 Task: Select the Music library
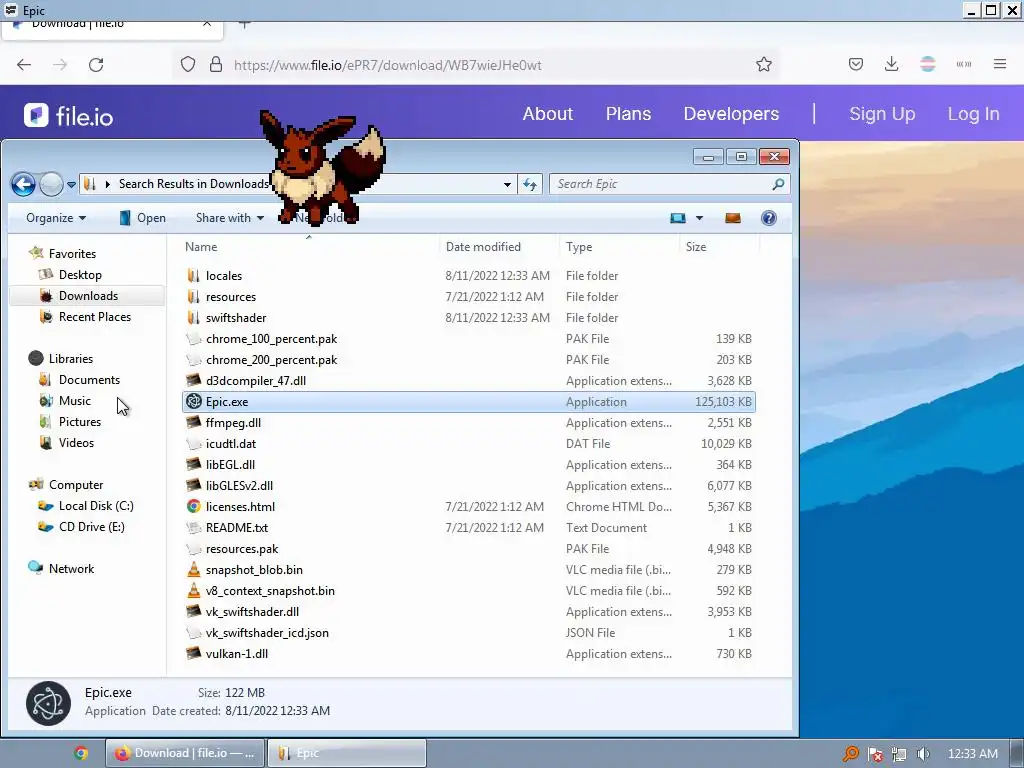coord(74,401)
